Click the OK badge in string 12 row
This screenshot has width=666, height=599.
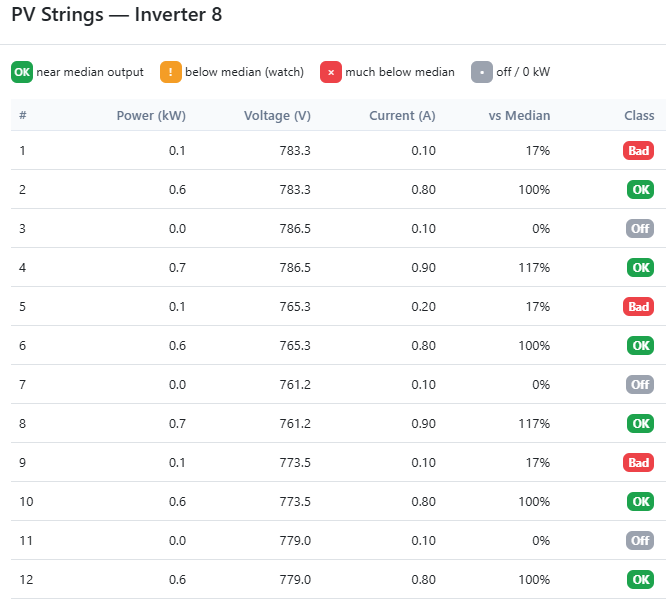640,579
